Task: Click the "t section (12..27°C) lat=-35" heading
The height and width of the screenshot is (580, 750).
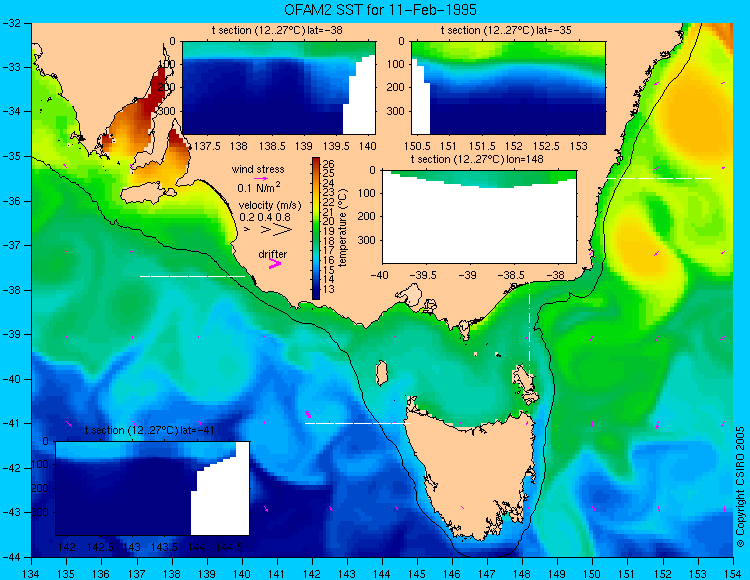Action: click(506, 31)
